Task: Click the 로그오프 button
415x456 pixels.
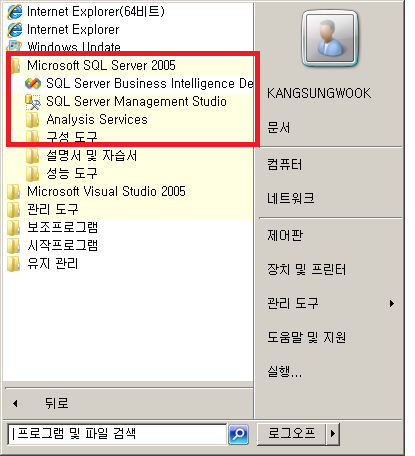Action: click(x=291, y=434)
